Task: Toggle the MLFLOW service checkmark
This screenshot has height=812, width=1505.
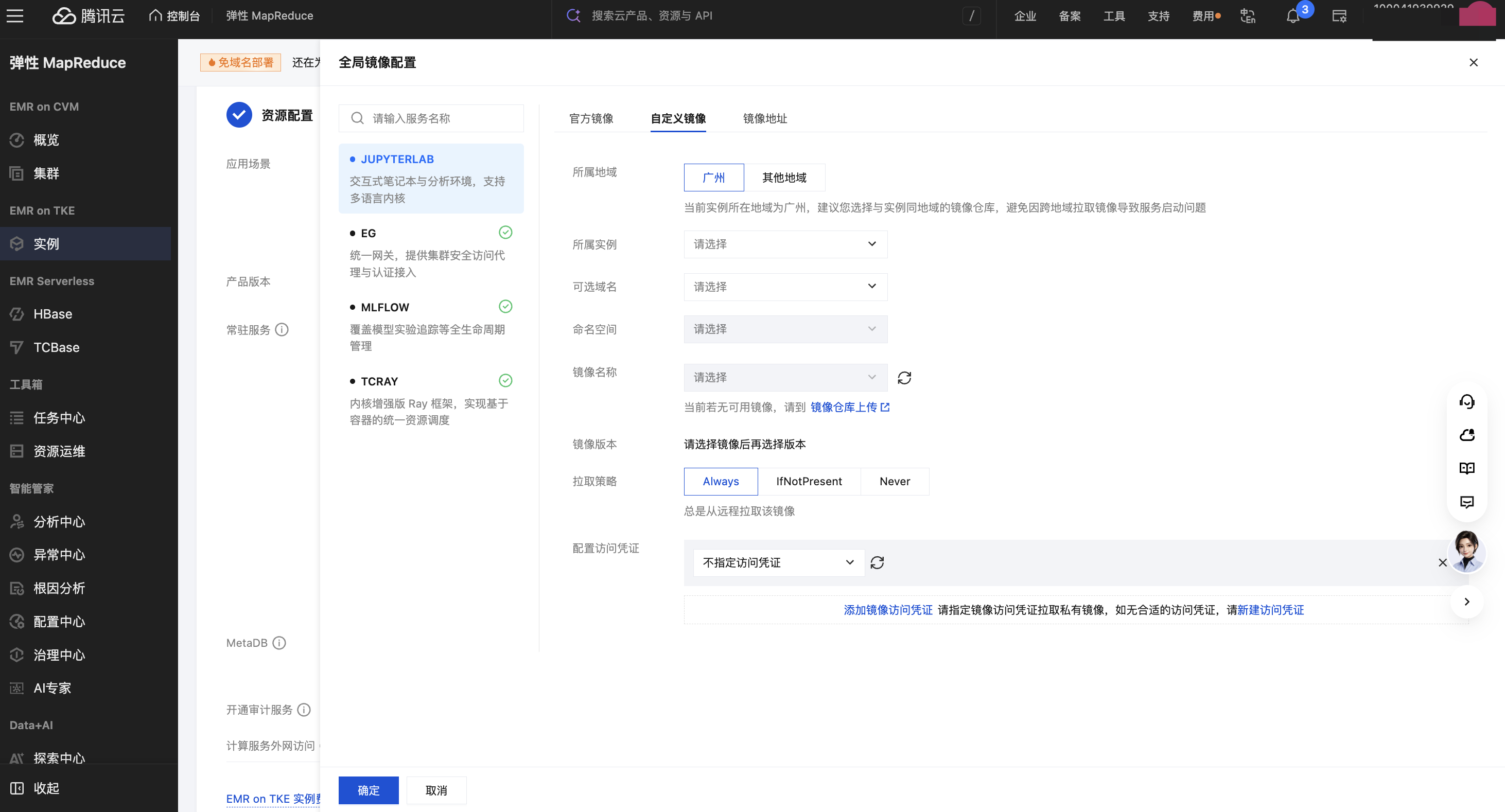Action: (505, 307)
